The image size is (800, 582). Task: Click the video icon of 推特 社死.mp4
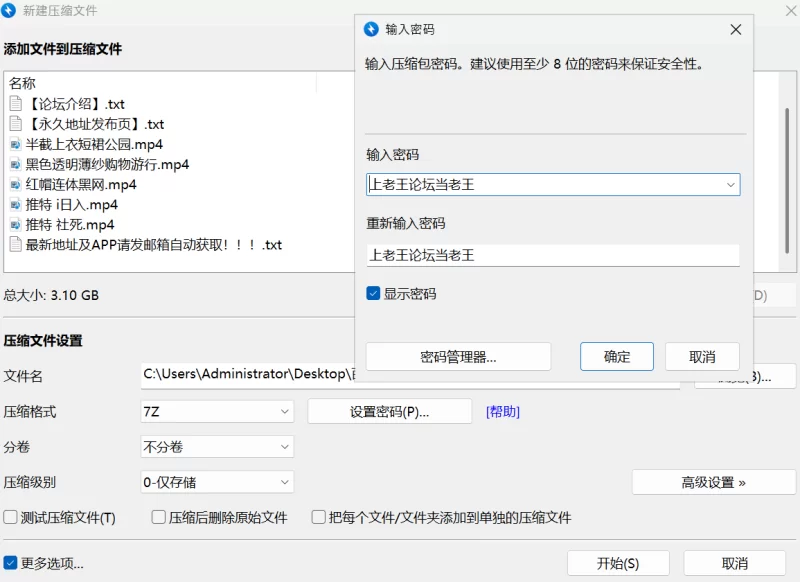click(16, 224)
